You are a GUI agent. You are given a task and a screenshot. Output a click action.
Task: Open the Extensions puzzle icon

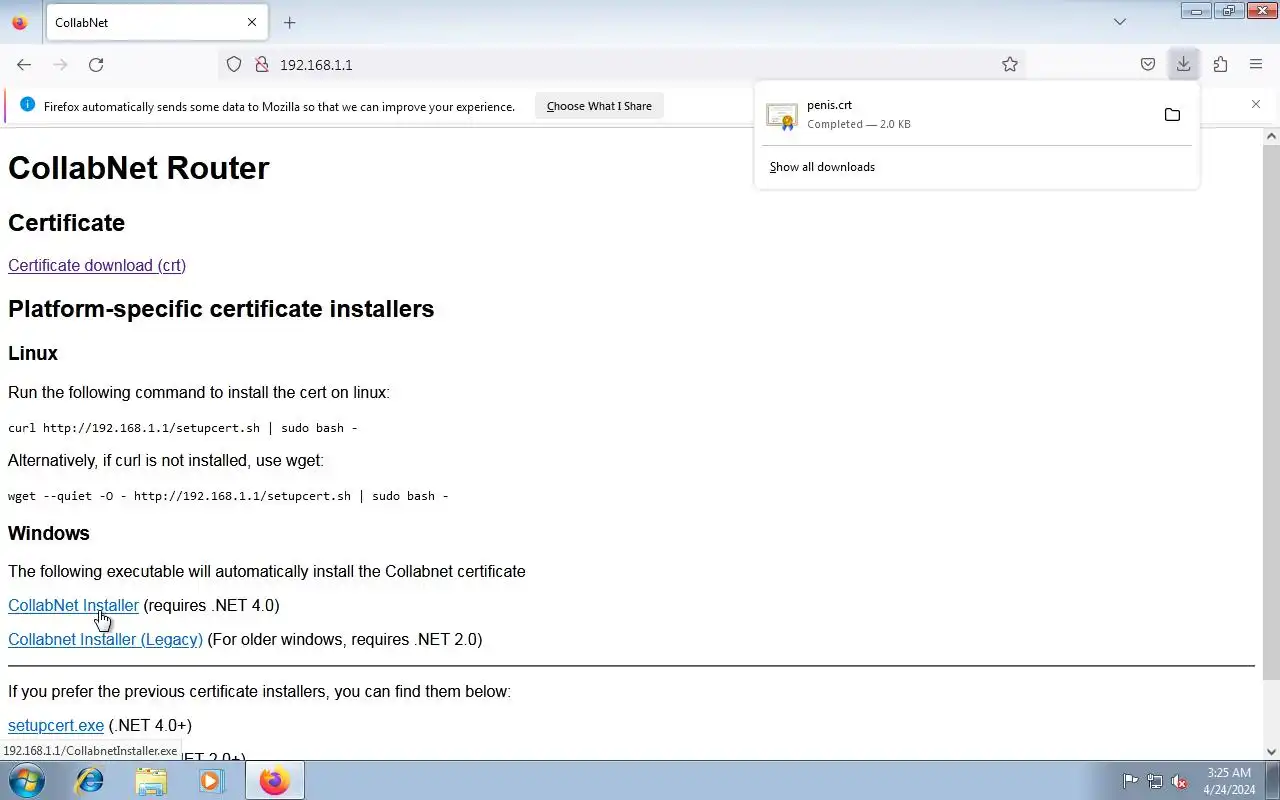[1220, 64]
